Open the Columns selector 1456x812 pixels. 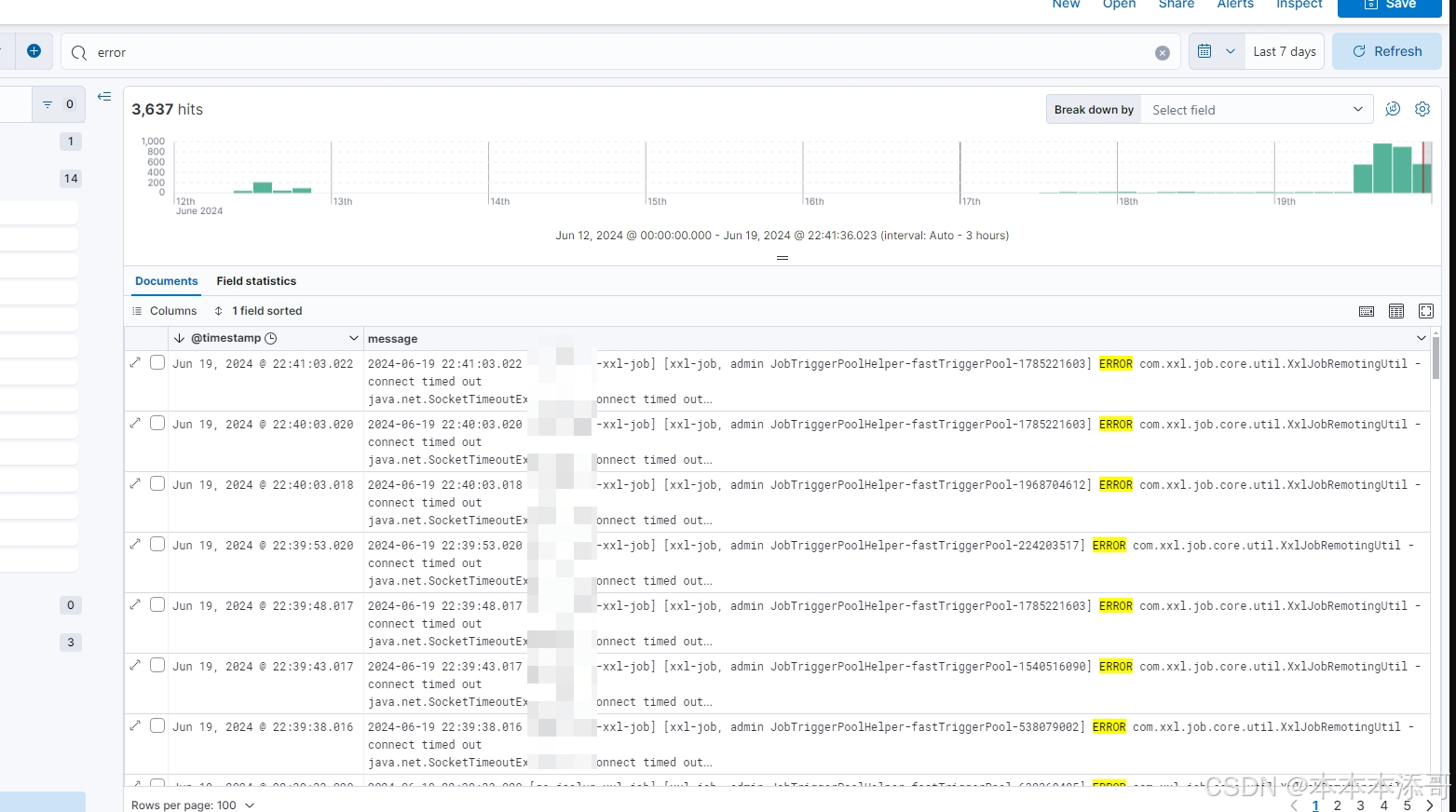(x=165, y=311)
